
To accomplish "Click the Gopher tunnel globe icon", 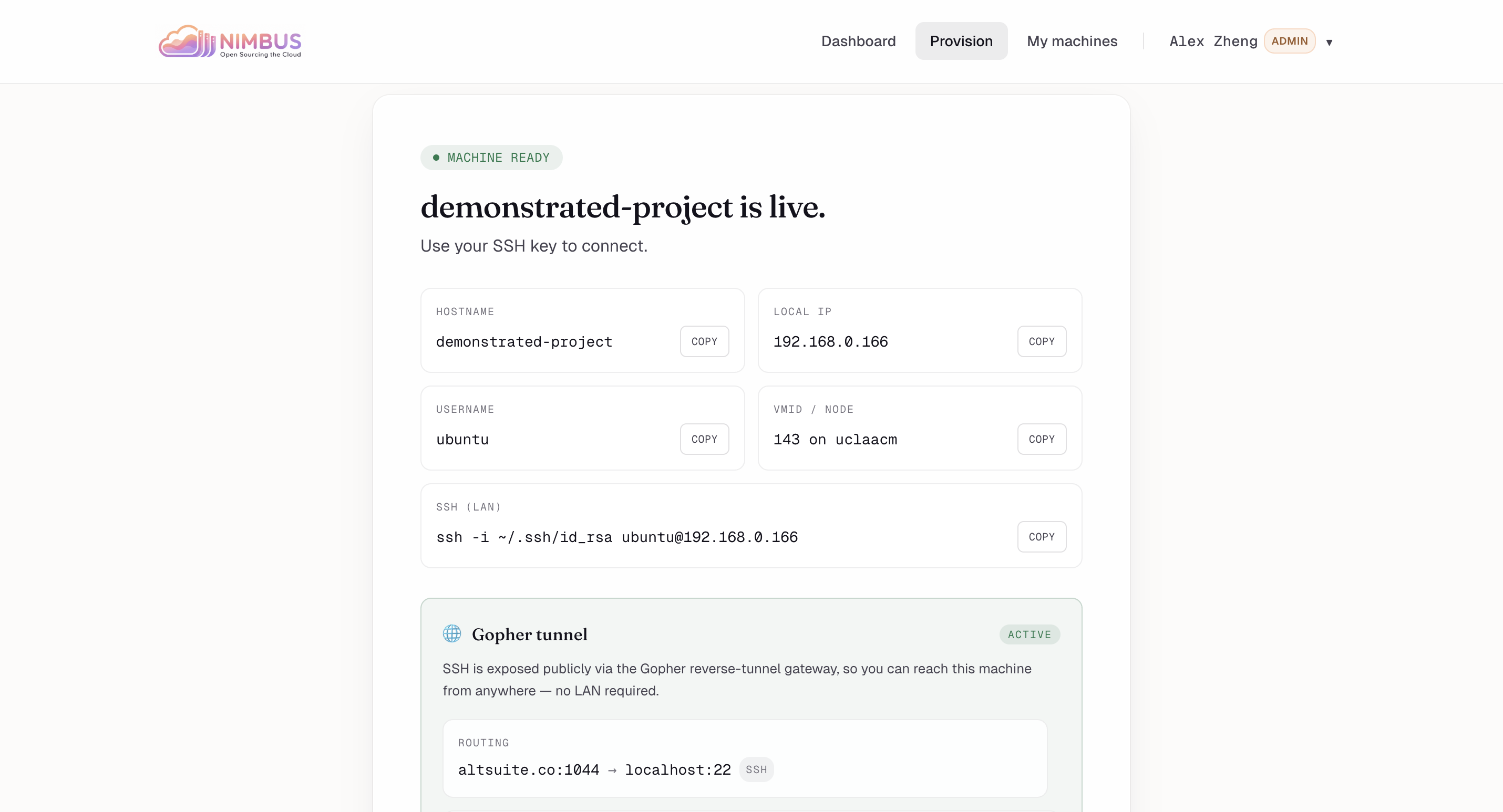I will [x=451, y=633].
